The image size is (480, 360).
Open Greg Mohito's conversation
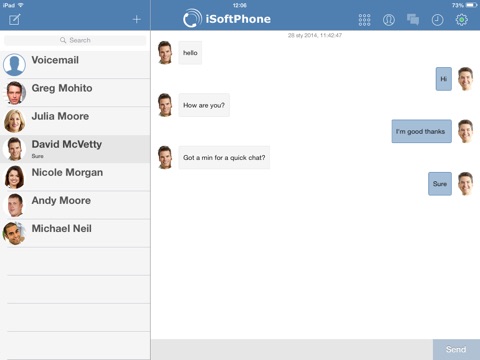pos(75,93)
